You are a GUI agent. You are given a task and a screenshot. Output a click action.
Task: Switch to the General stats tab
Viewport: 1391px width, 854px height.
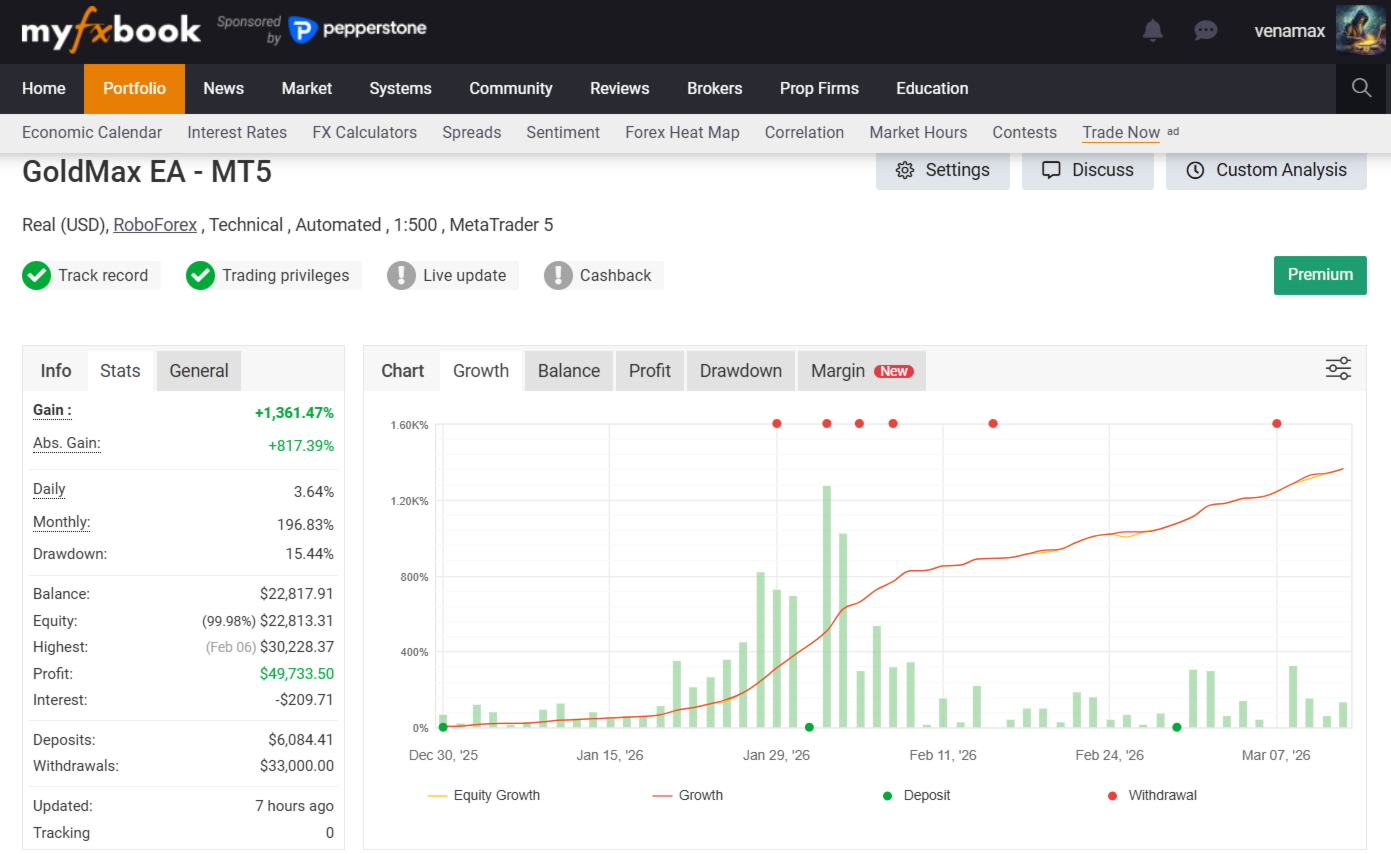click(x=199, y=371)
